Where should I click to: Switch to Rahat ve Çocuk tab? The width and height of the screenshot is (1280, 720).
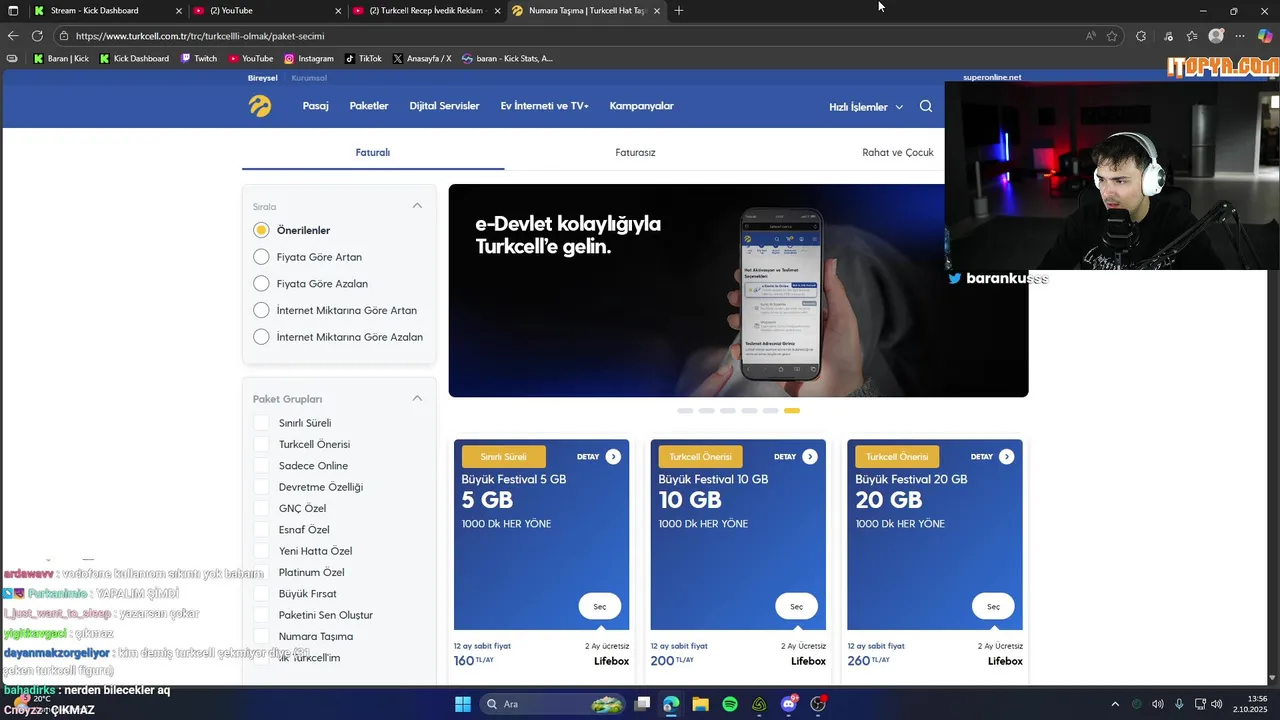coord(897,153)
